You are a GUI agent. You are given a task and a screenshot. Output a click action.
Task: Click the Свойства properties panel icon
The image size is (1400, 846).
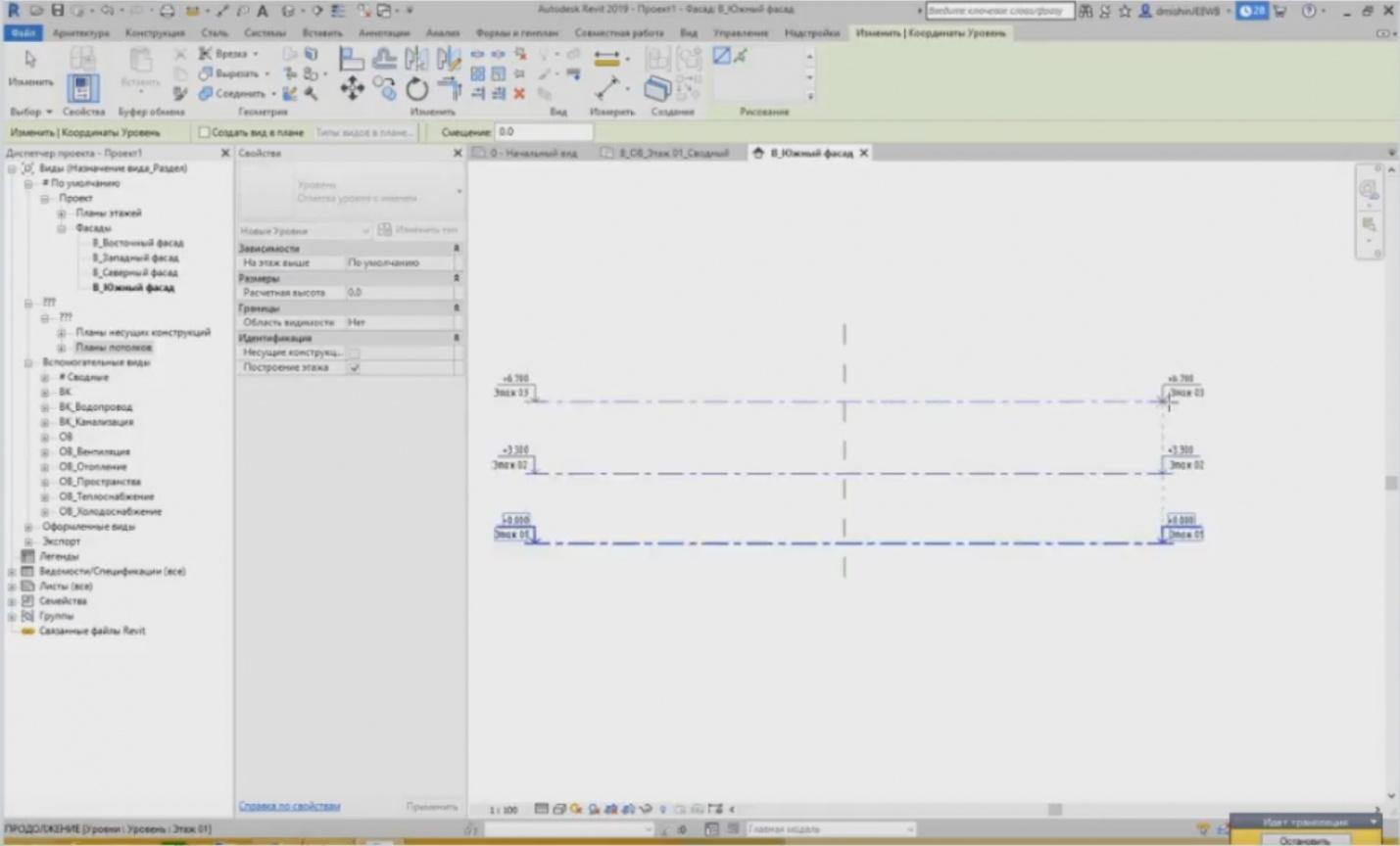(82, 89)
